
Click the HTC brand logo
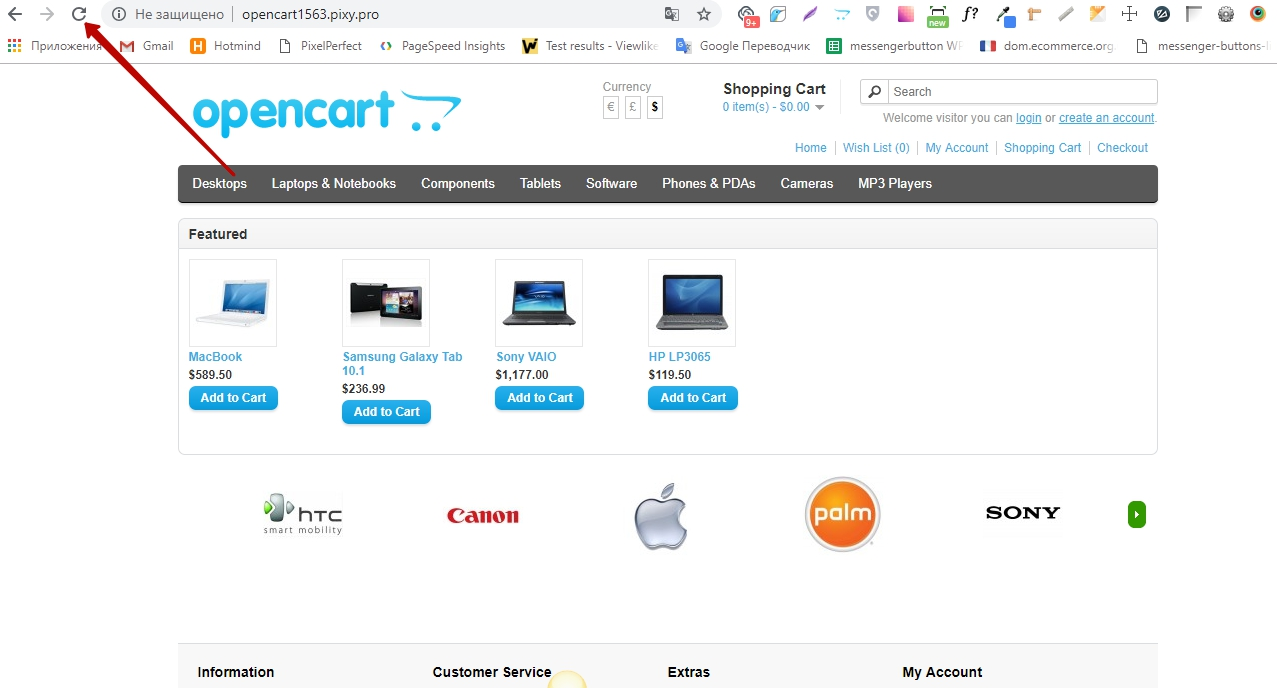pos(303,514)
